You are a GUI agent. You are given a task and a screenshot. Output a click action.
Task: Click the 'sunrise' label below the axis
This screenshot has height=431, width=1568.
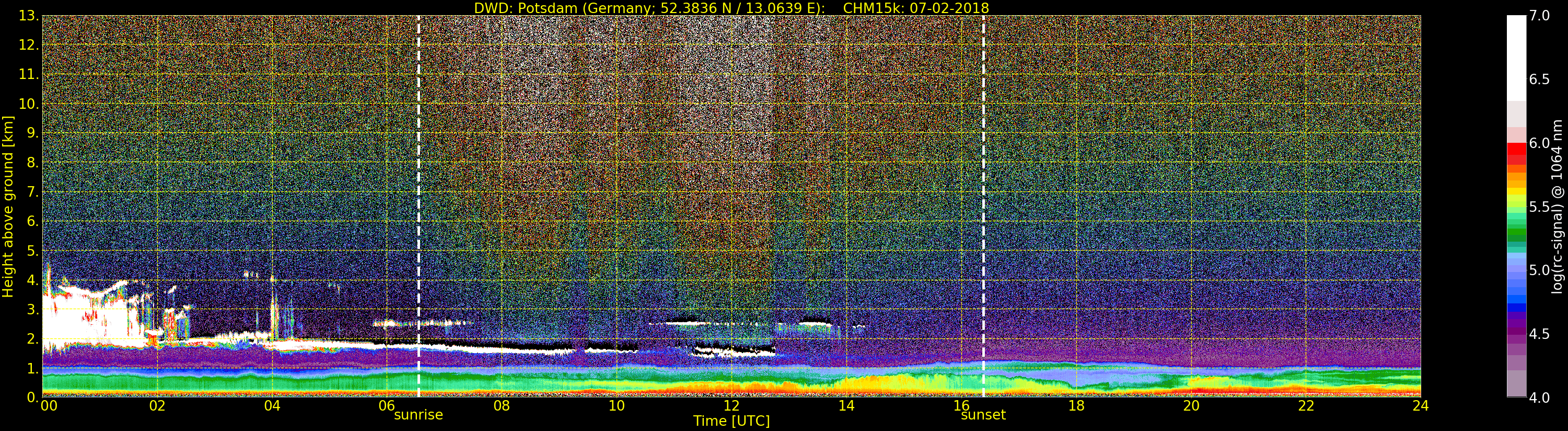[418, 415]
